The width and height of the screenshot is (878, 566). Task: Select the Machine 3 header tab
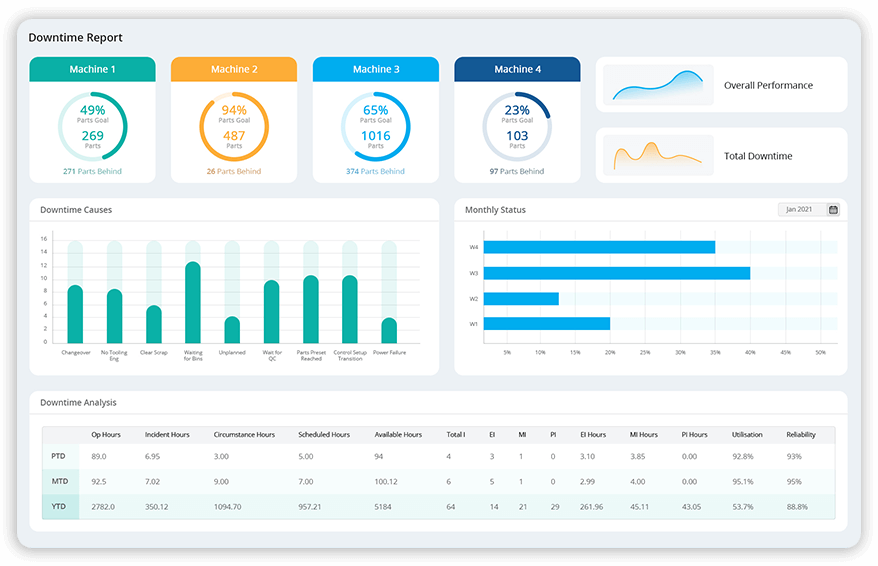(x=376, y=69)
